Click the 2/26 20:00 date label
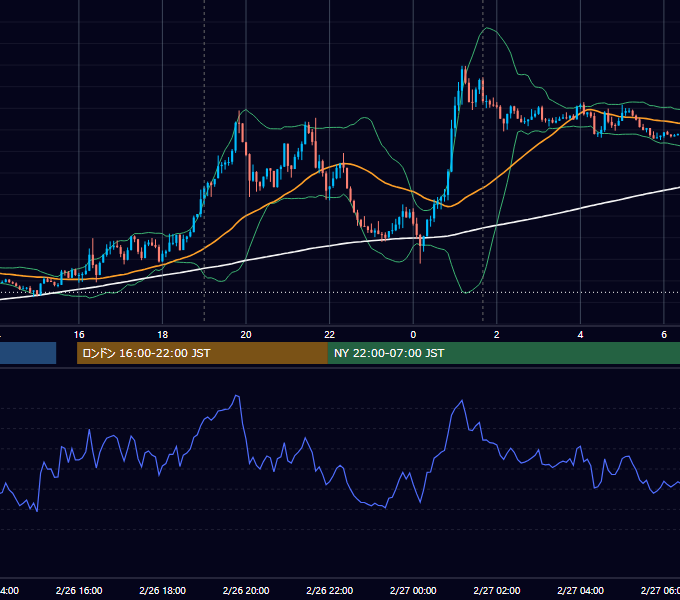The image size is (680, 600). point(246,590)
